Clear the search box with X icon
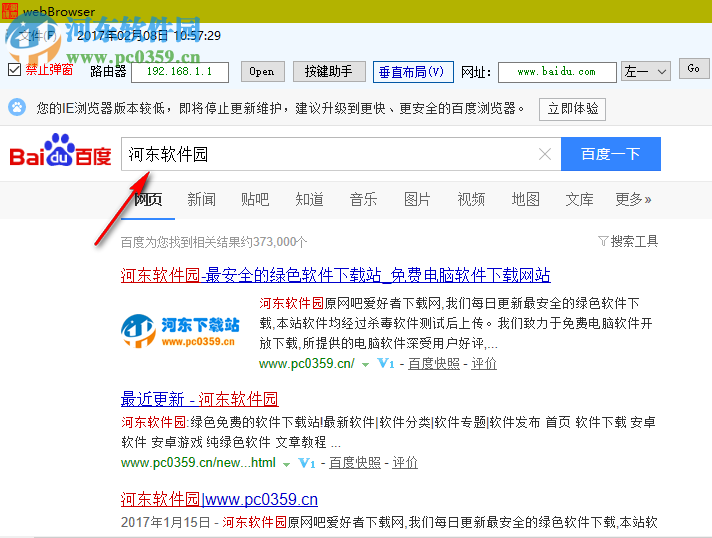The image size is (712, 538). [x=544, y=154]
